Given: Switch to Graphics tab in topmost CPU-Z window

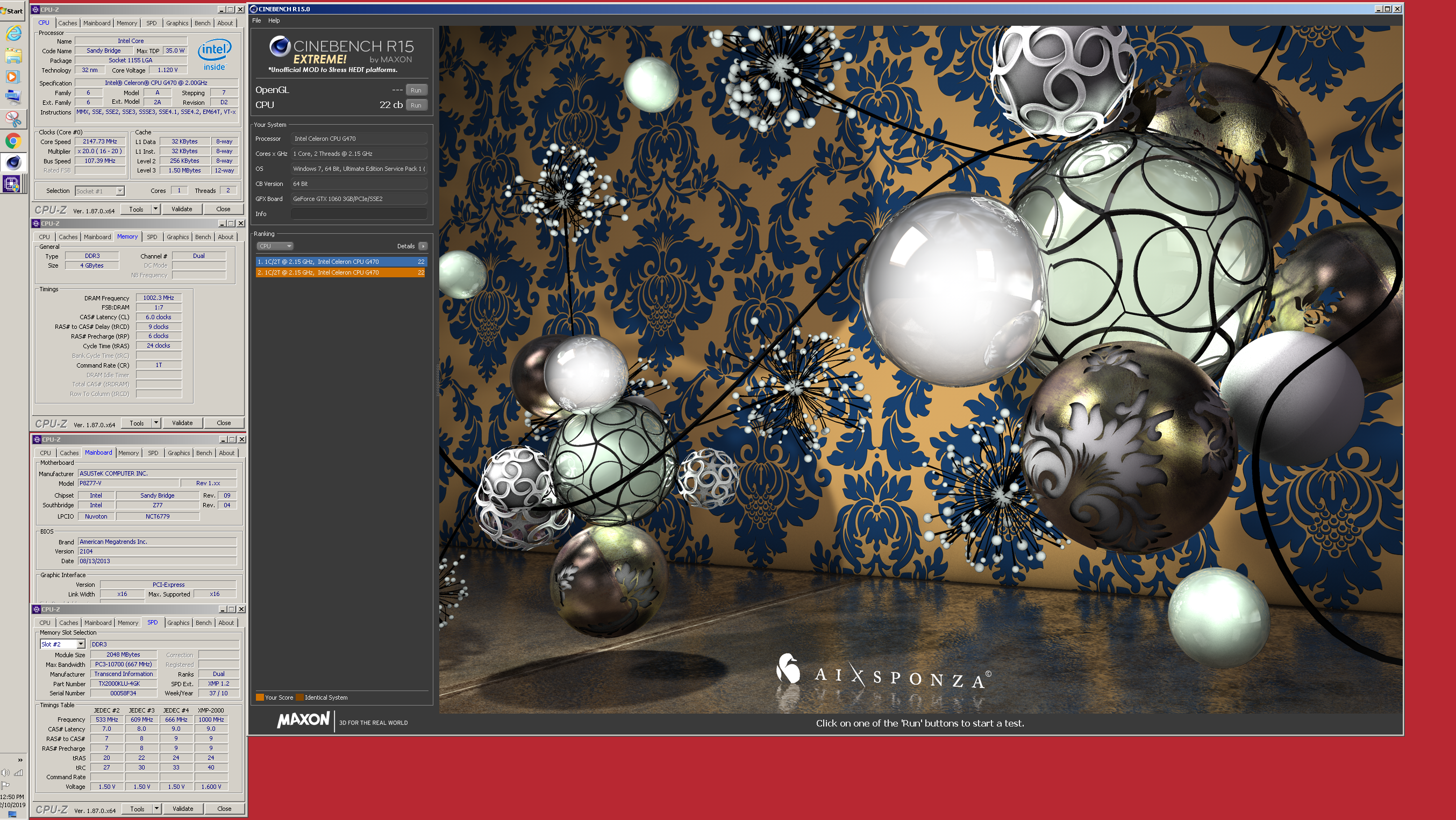Looking at the screenshot, I should click(x=177, y=23).
